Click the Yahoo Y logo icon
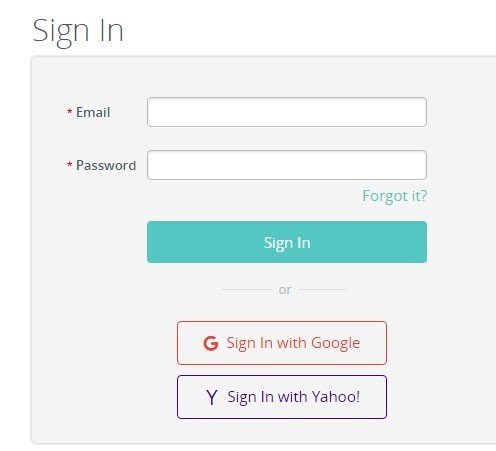Image resolution: width=496 pixels, height=451 pixels. [212, 397]
